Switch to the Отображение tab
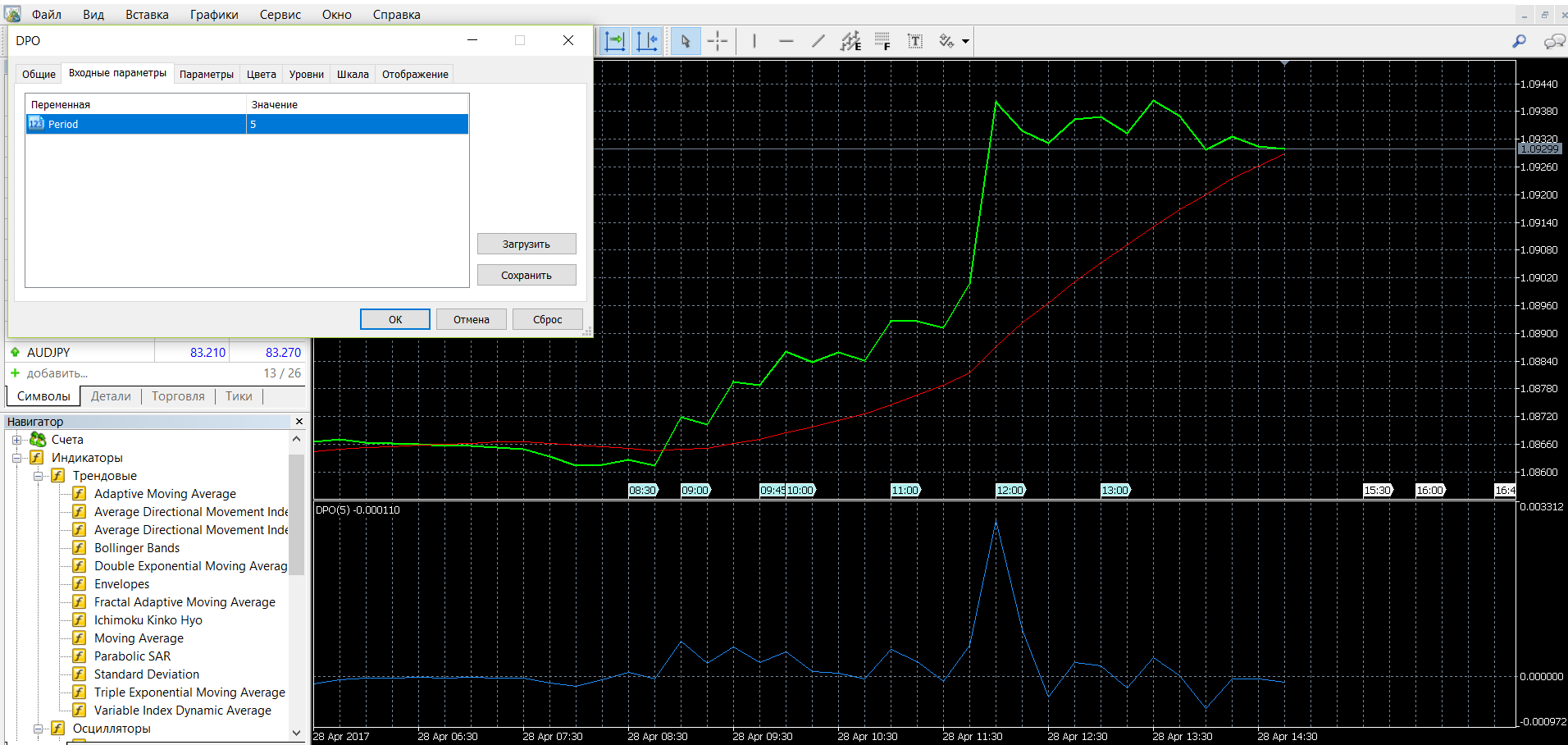The image size is (1568, 745). [x=415, y=74]
